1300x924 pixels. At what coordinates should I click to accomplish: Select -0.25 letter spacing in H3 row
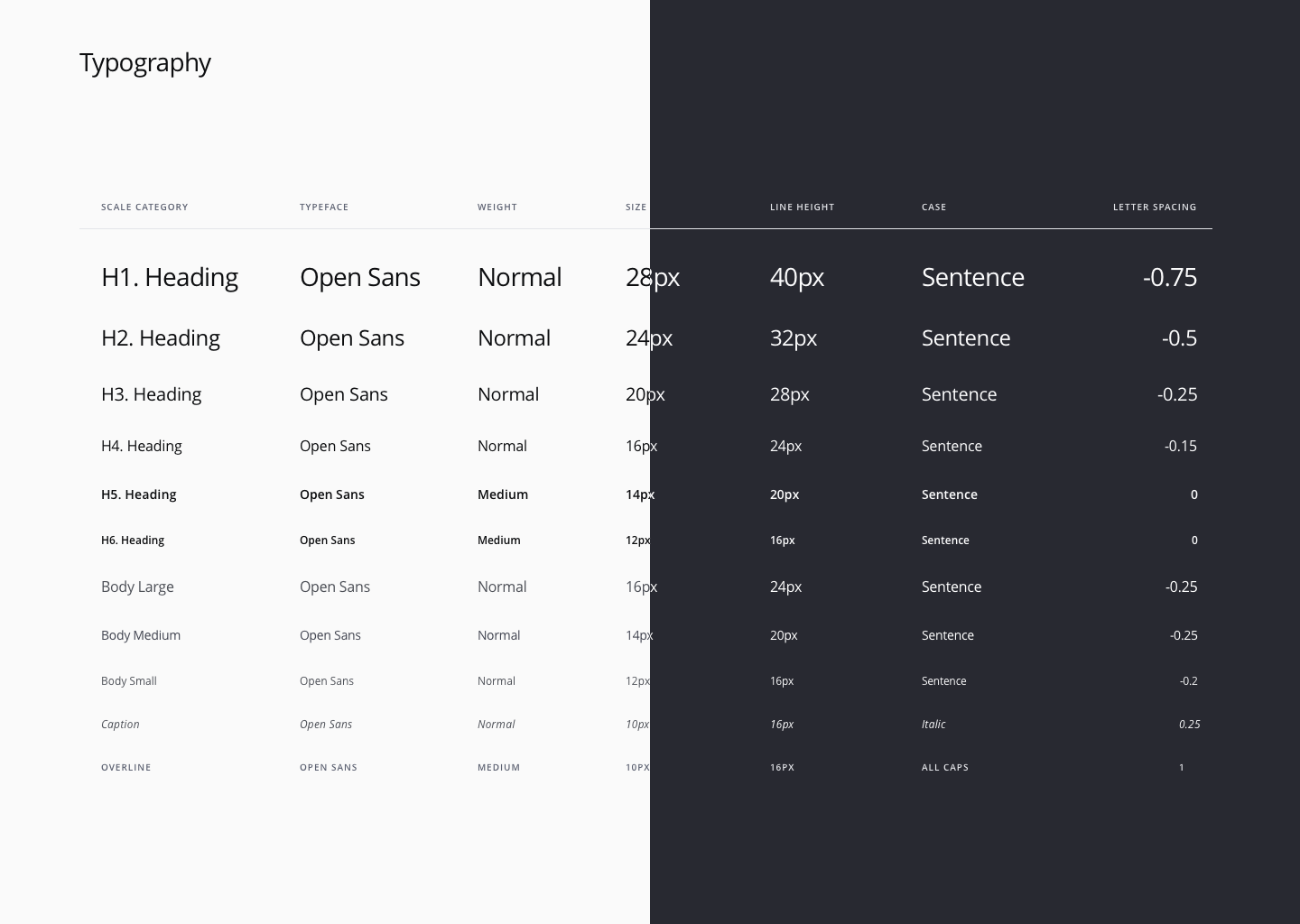[1177, 394]
